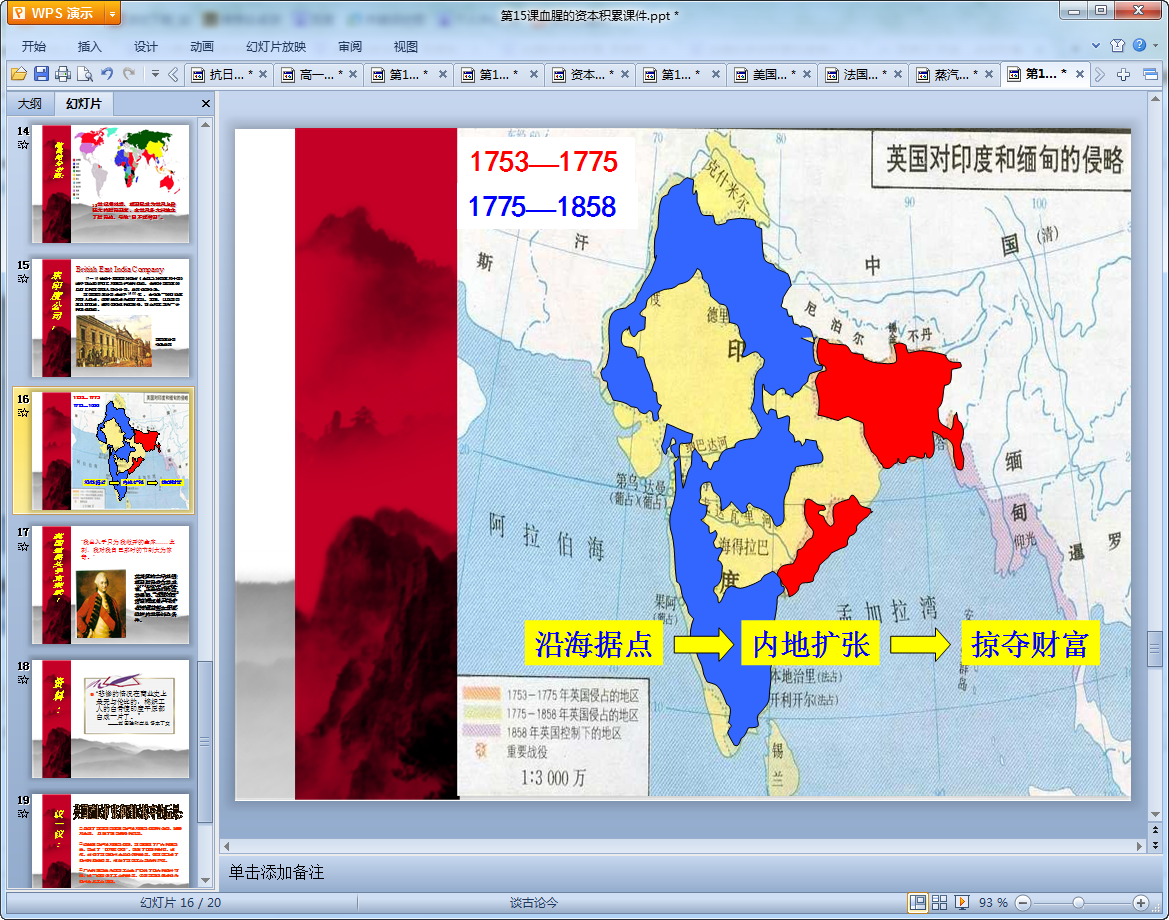Toggle animation star on slide 16
The width and height of the screenshot is (1169, 920).
tap(23, 412)
